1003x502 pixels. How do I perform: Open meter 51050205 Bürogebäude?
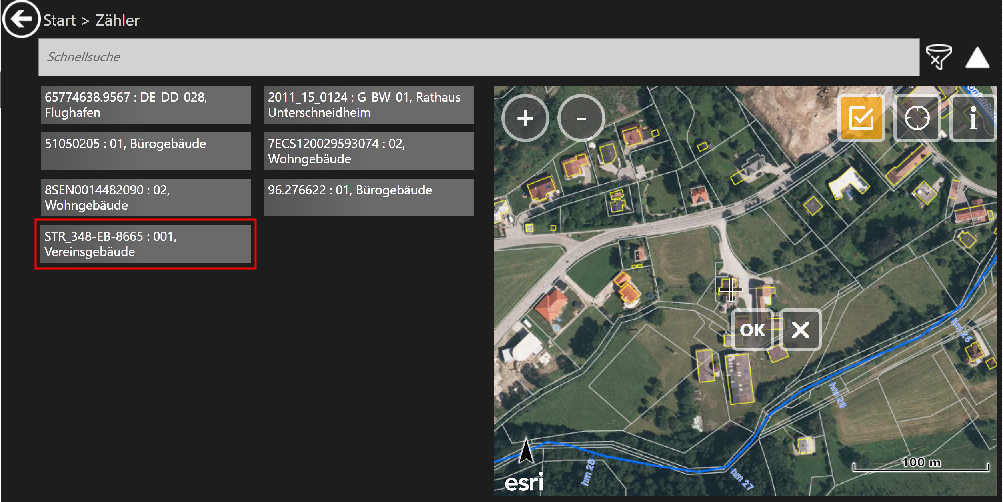145,151
